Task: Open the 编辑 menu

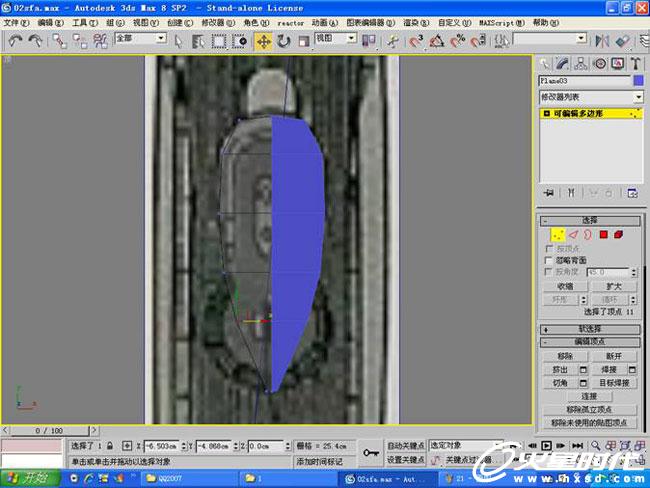Action: click(51, 23)
